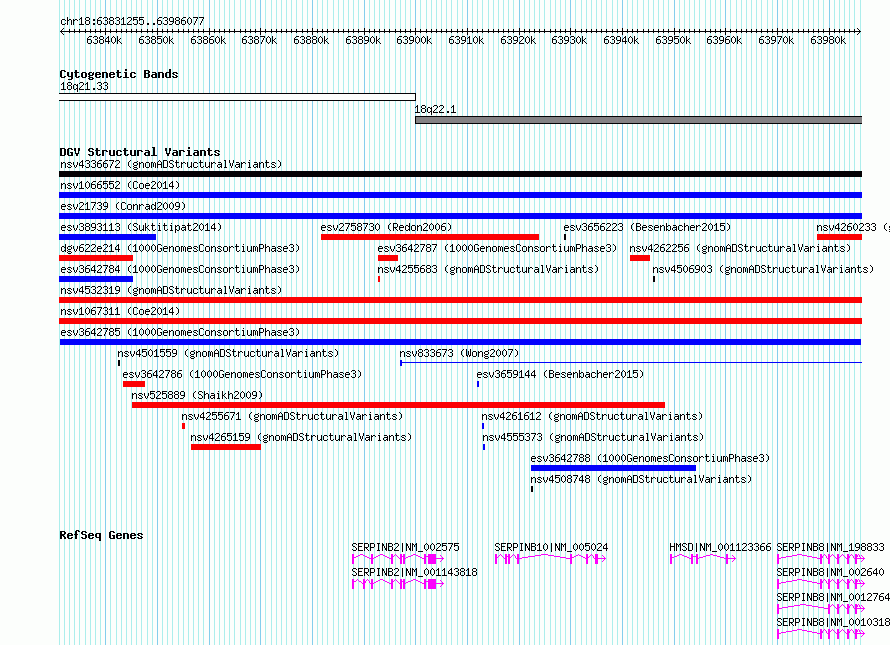Click the 63870k ruler position
Screen dimensions: 890x645
pyautogui.click(x=259, y=40)
